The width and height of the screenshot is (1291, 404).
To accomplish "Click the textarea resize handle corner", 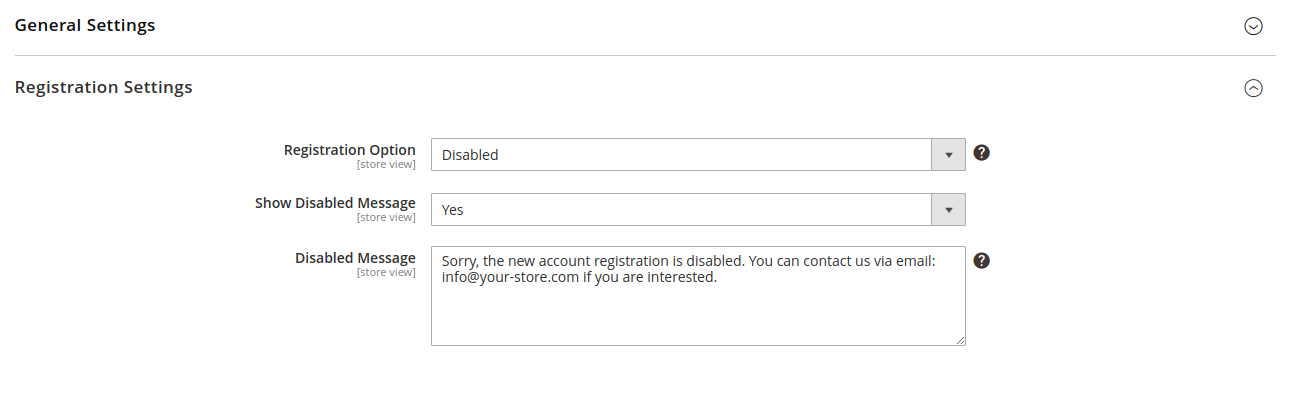I will (960, 340).
